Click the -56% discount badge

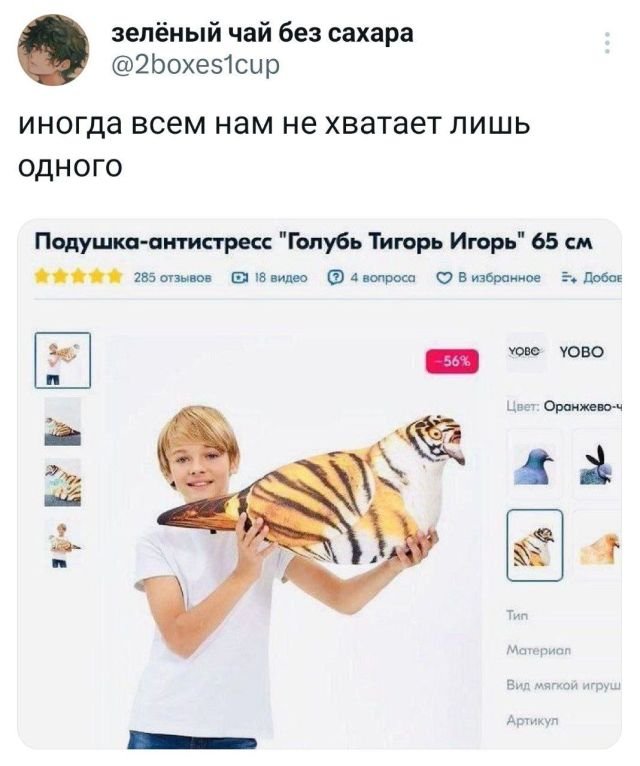[452, 362]
